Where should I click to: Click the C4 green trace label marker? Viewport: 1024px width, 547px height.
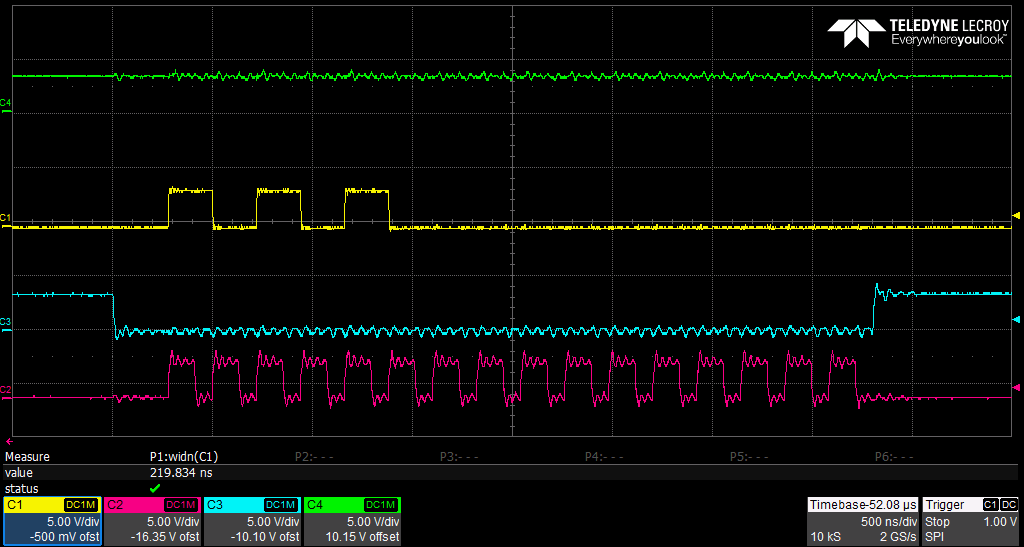tap(6, 104)
